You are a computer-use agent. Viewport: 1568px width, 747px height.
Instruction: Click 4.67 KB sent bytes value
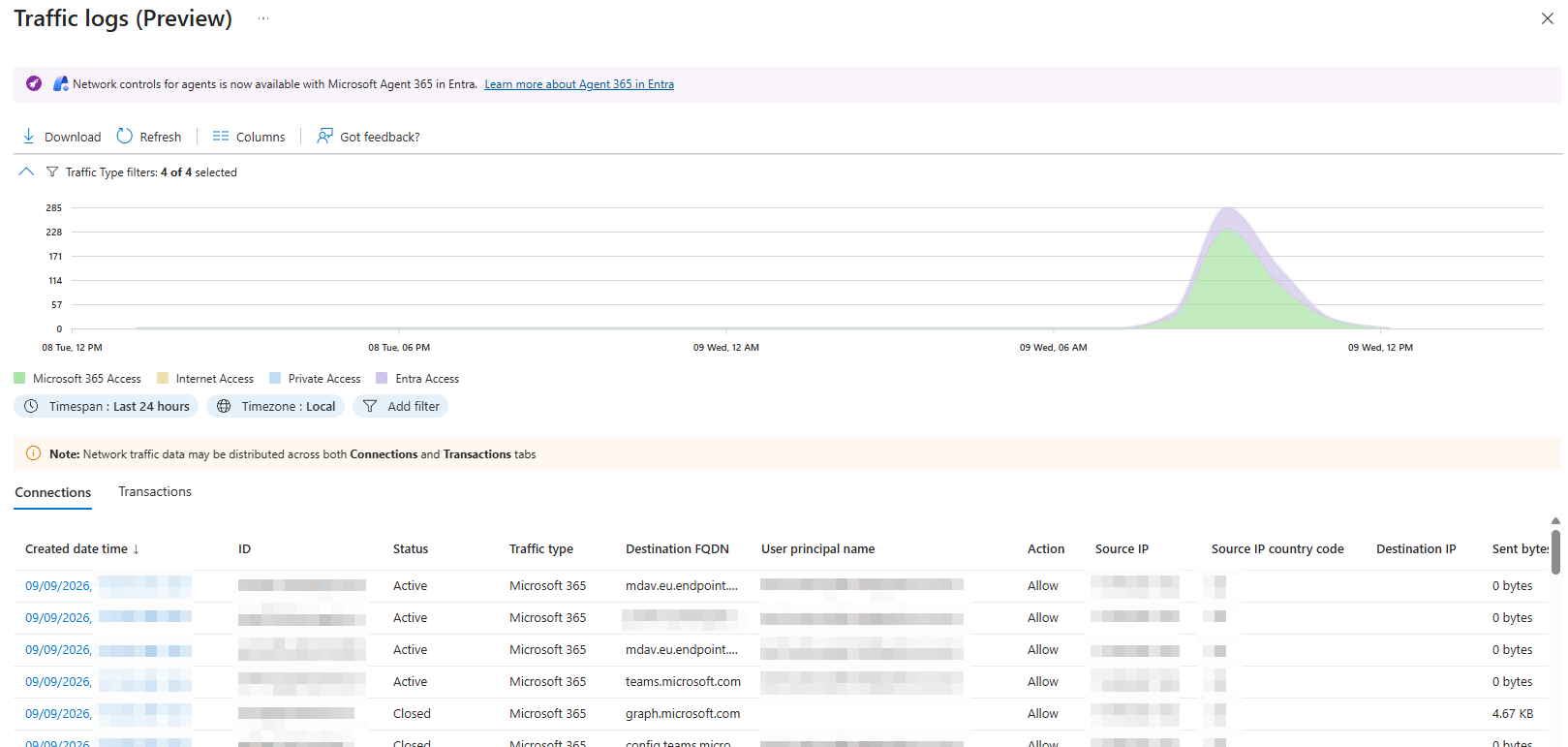(x=1513, y=714)
